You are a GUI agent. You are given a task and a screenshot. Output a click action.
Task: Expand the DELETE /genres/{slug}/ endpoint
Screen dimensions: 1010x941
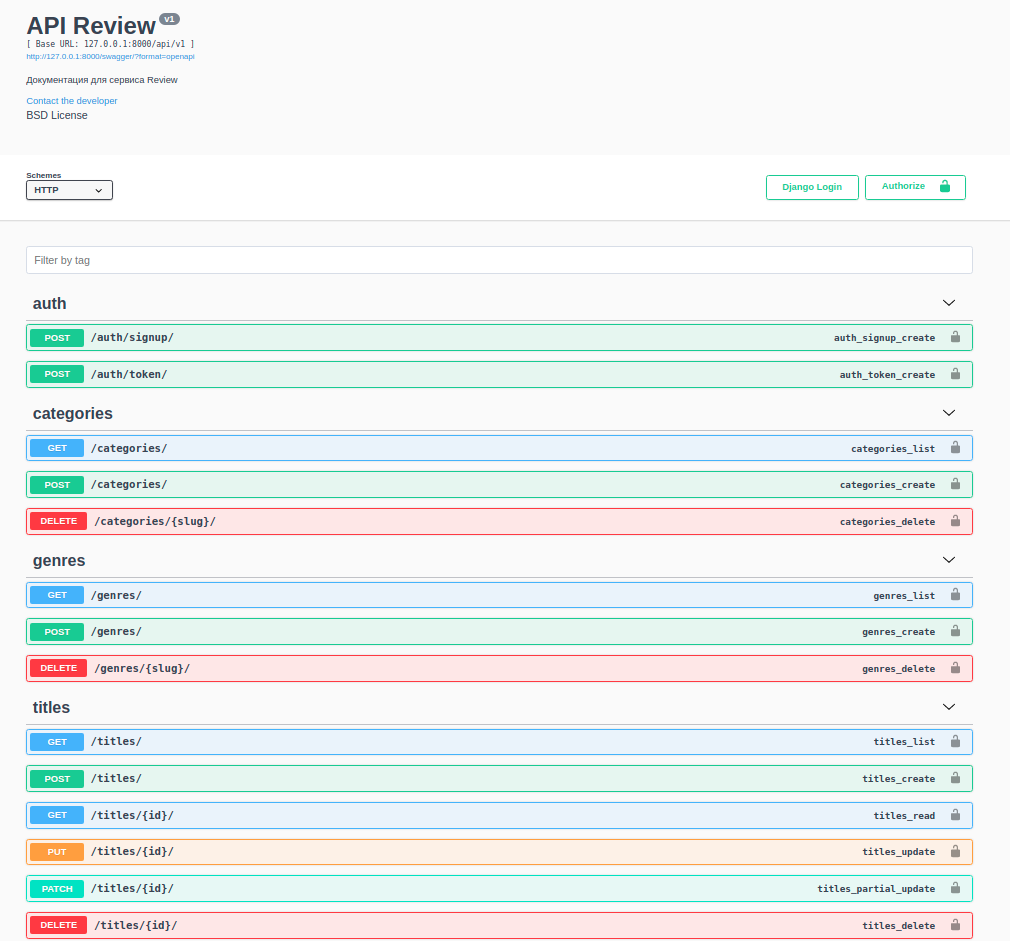pos(400,668)
